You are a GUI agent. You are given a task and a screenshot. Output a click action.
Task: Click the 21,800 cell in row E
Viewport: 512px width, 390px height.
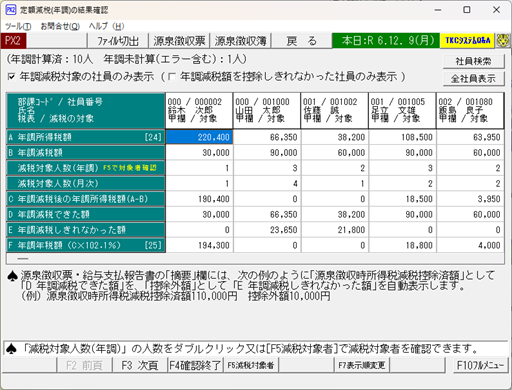tap(335, 230)
